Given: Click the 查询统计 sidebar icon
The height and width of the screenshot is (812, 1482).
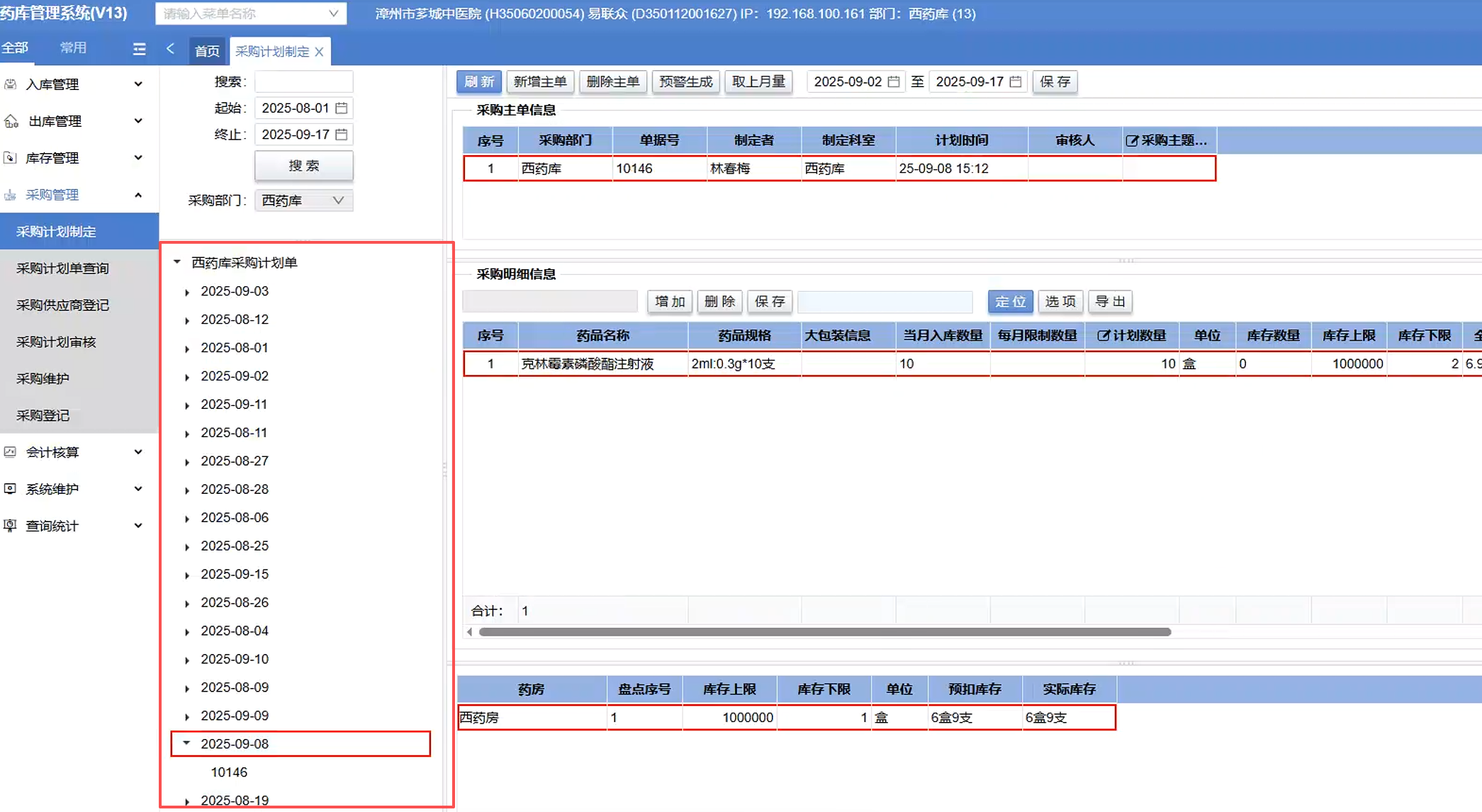Looking at the screenshot, I should tap(11, 526).
